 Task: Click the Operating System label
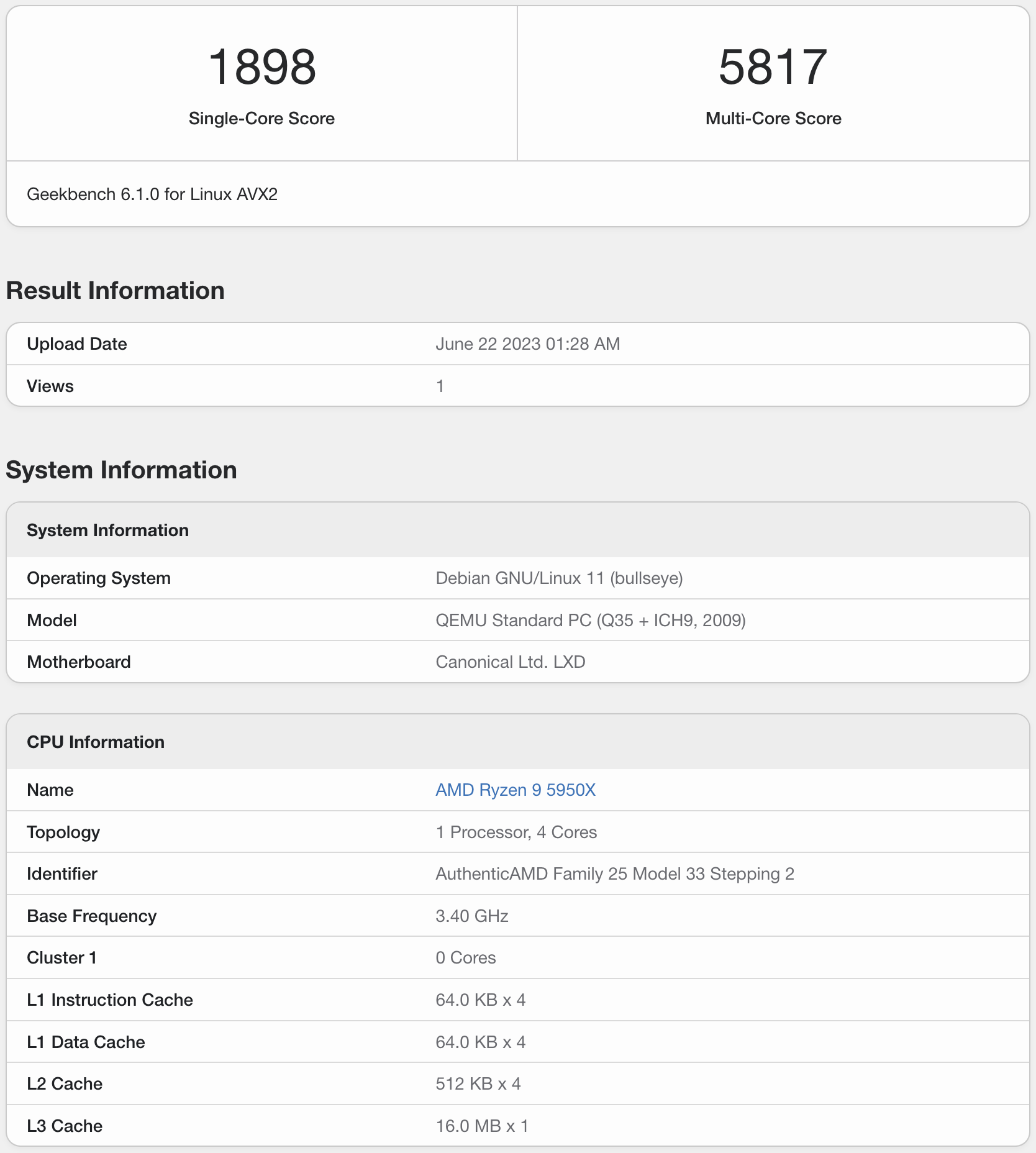point(99,578)
